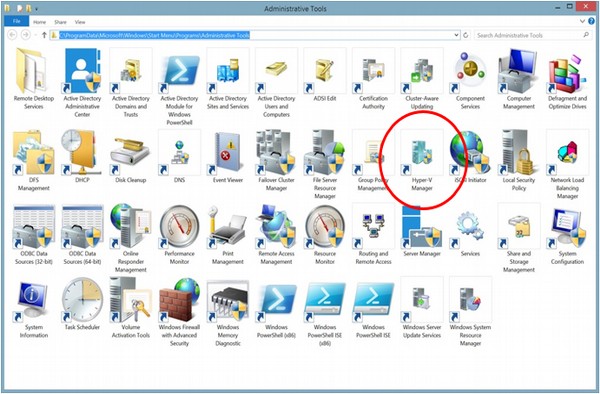Screen dimensions: 600x394
Task: Switch to the View ribbon tab
Action: point(80,22)
